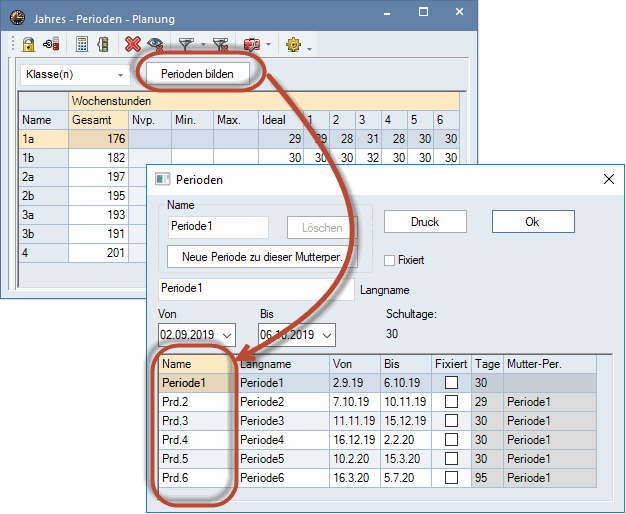Select the Prd.4 name cell
Screen dimensions: 626x514
(x=196, y=440)
